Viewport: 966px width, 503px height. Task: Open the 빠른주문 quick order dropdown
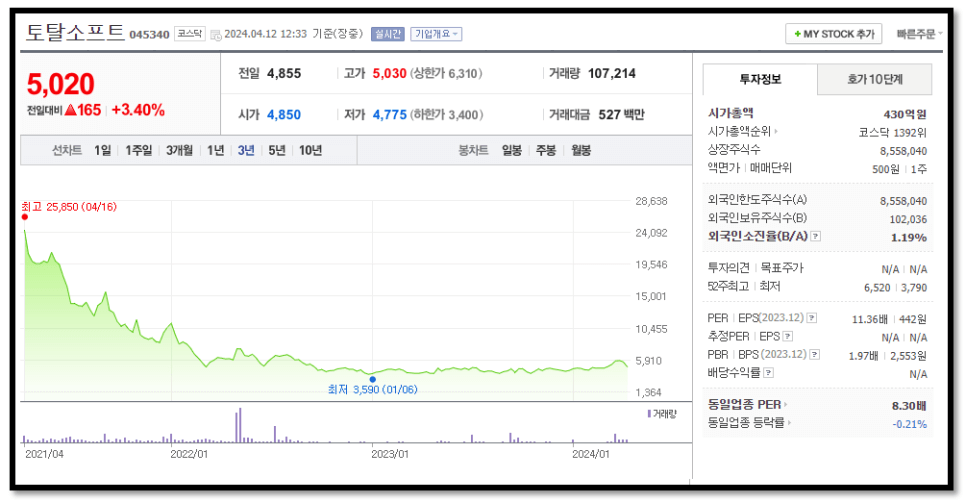tap(919, 34)
